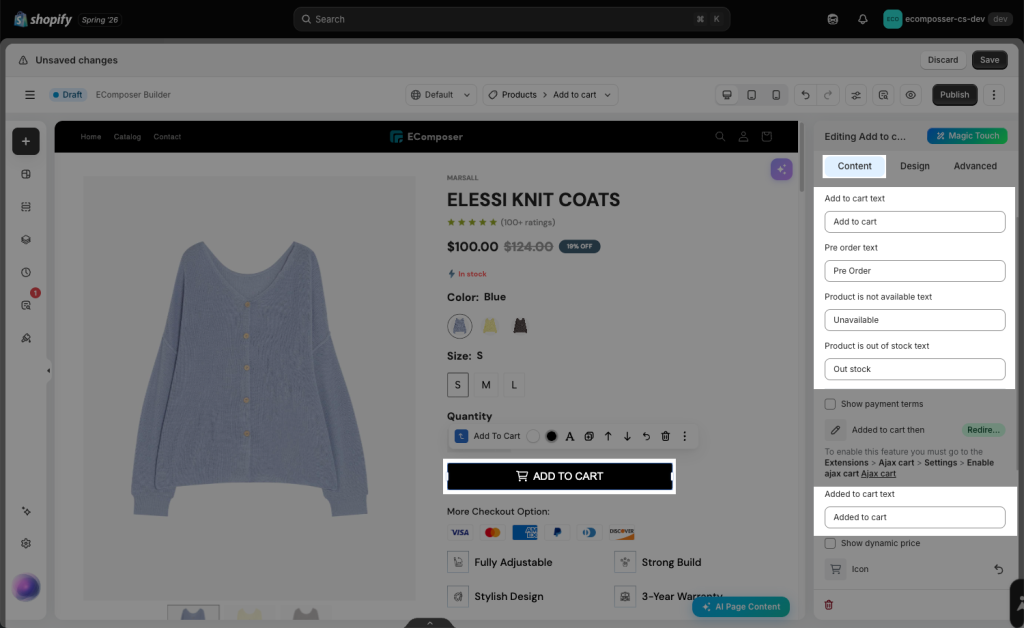Open Products Add to cart template dropdown
Viewport: 1024px width, 628px height.
click(550, 95)
